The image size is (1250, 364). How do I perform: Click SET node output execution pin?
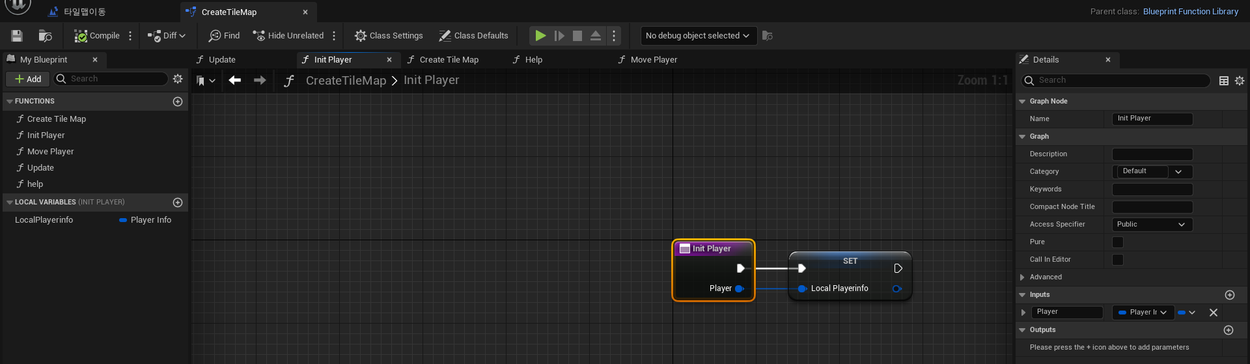point(898,268)
